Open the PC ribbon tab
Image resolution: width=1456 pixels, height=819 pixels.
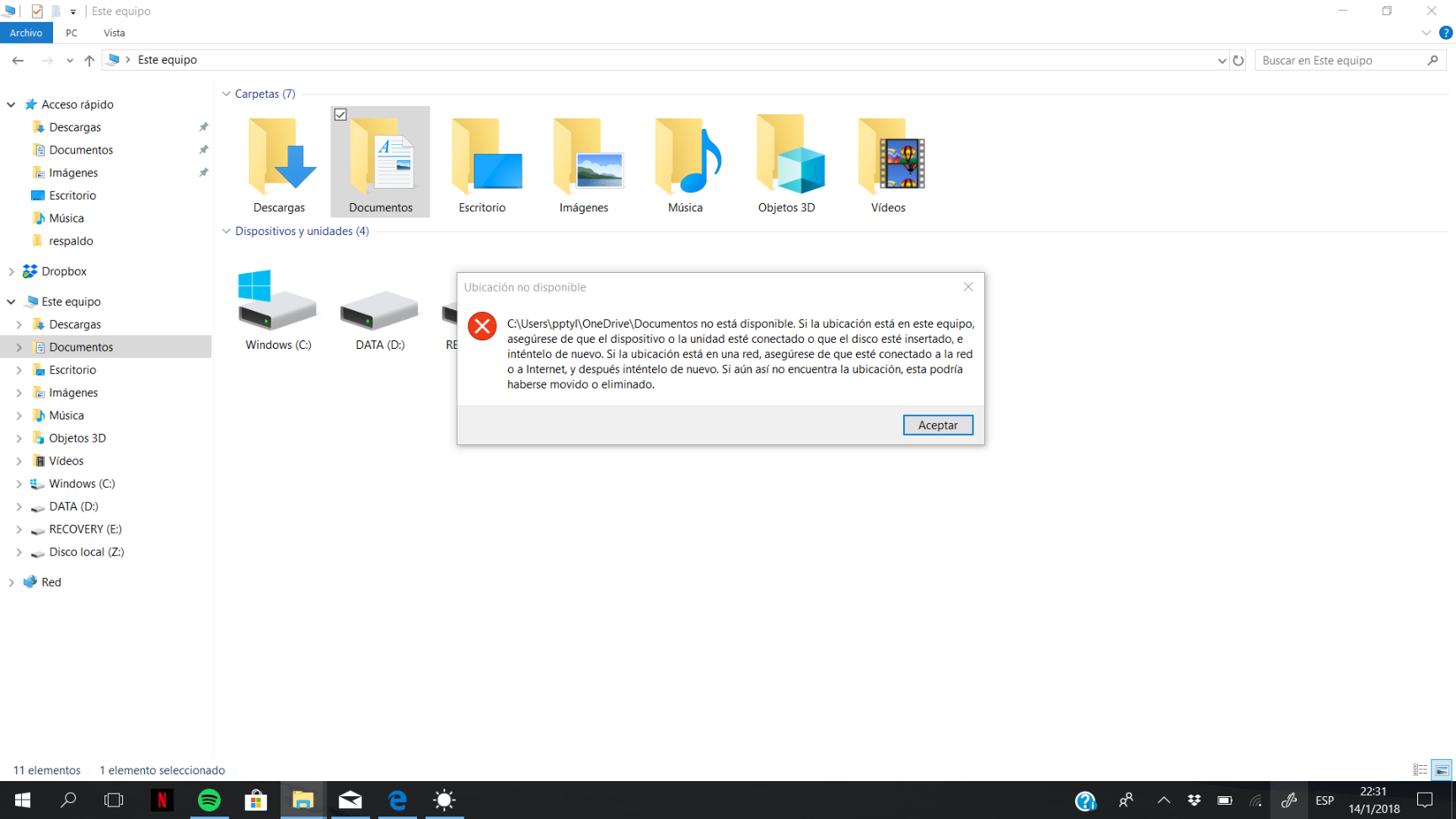[x=72, y=33]
